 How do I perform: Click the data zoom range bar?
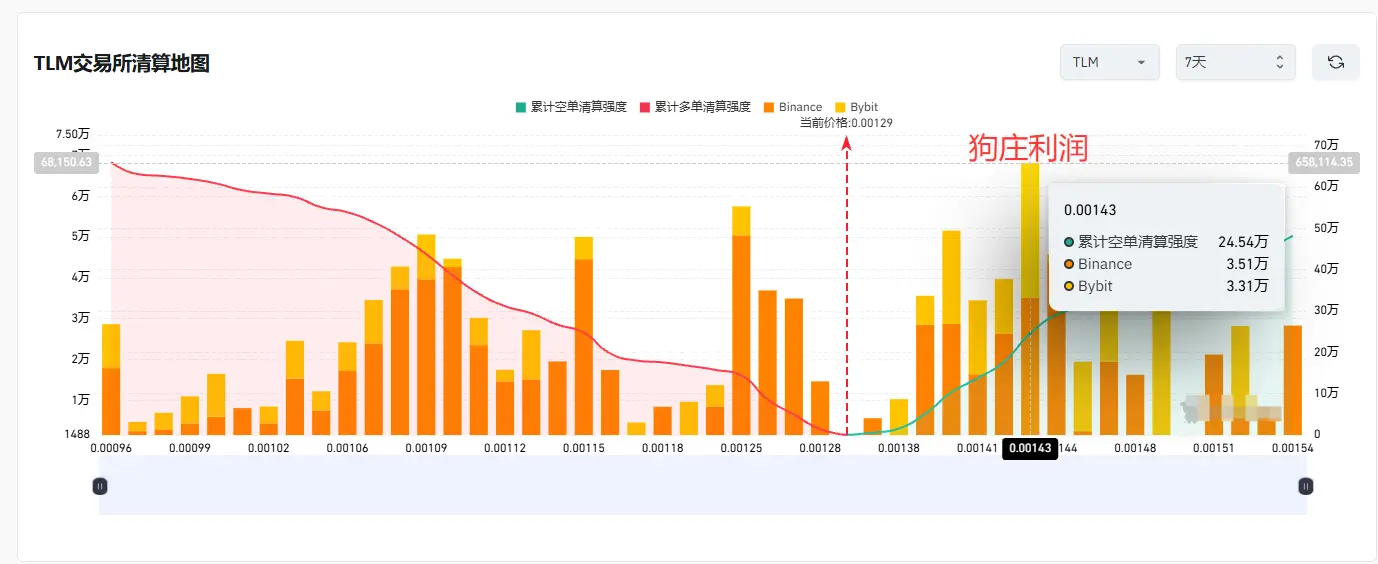[703, 486]
